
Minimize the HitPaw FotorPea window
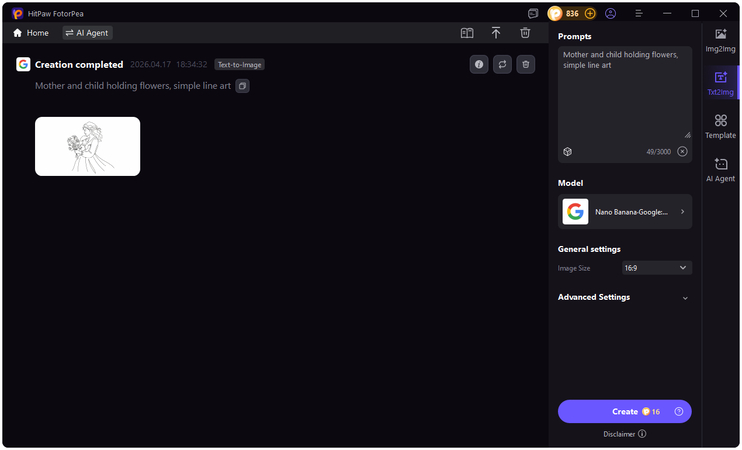(x=667, y=14)
